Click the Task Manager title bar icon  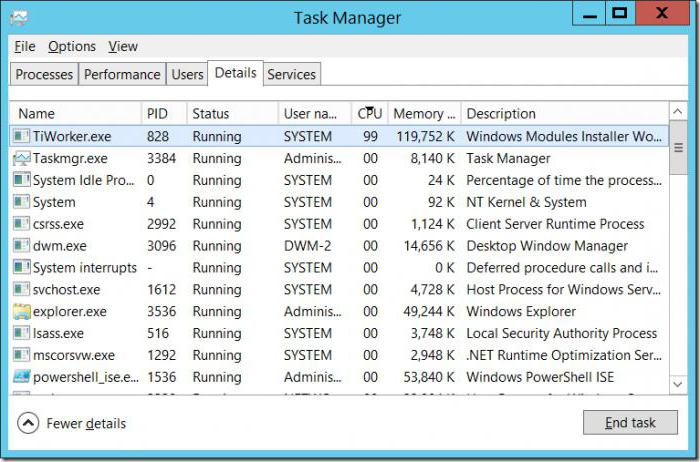click(x=20, y=18)
